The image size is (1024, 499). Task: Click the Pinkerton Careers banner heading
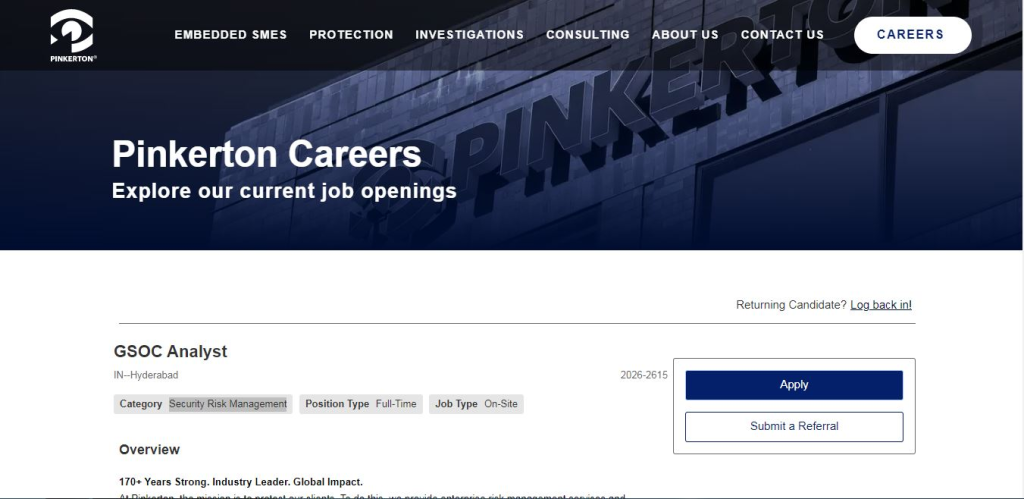(x=266, y=154)
